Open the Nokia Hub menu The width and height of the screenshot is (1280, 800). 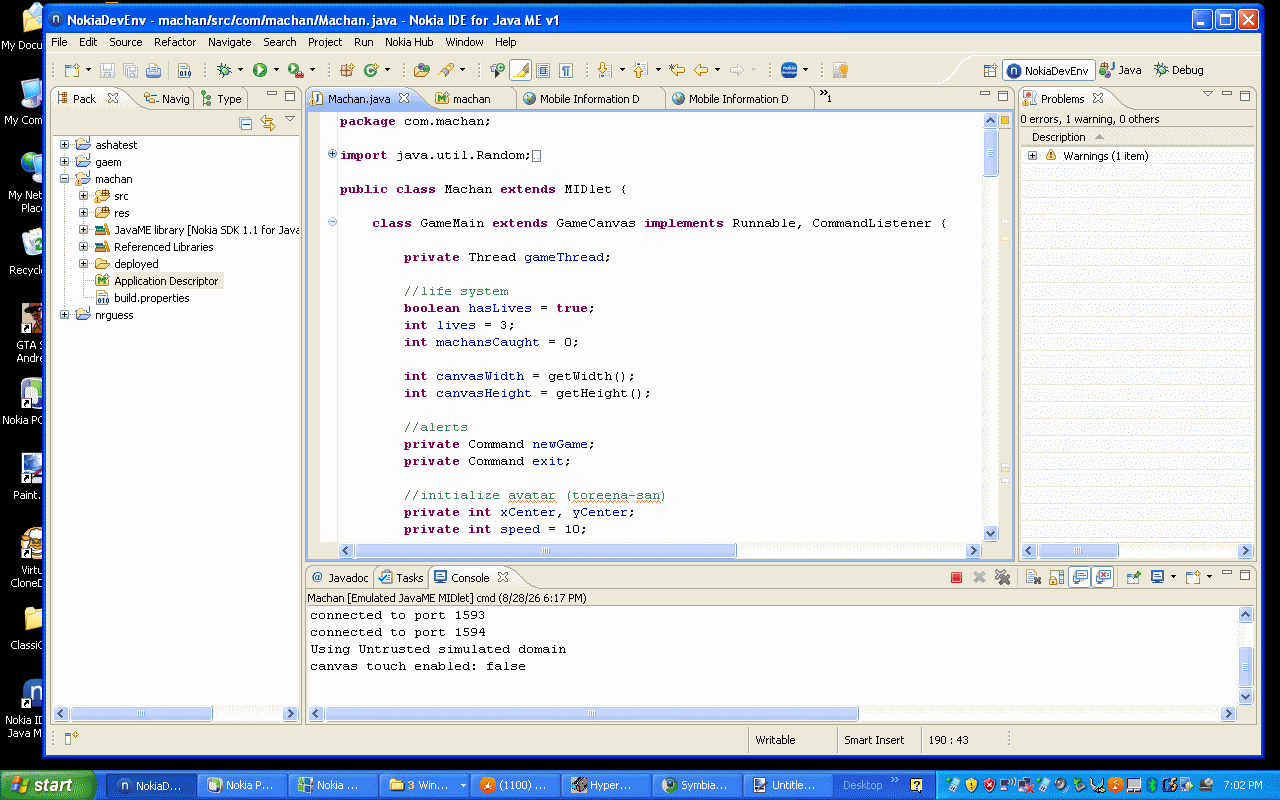409,42
